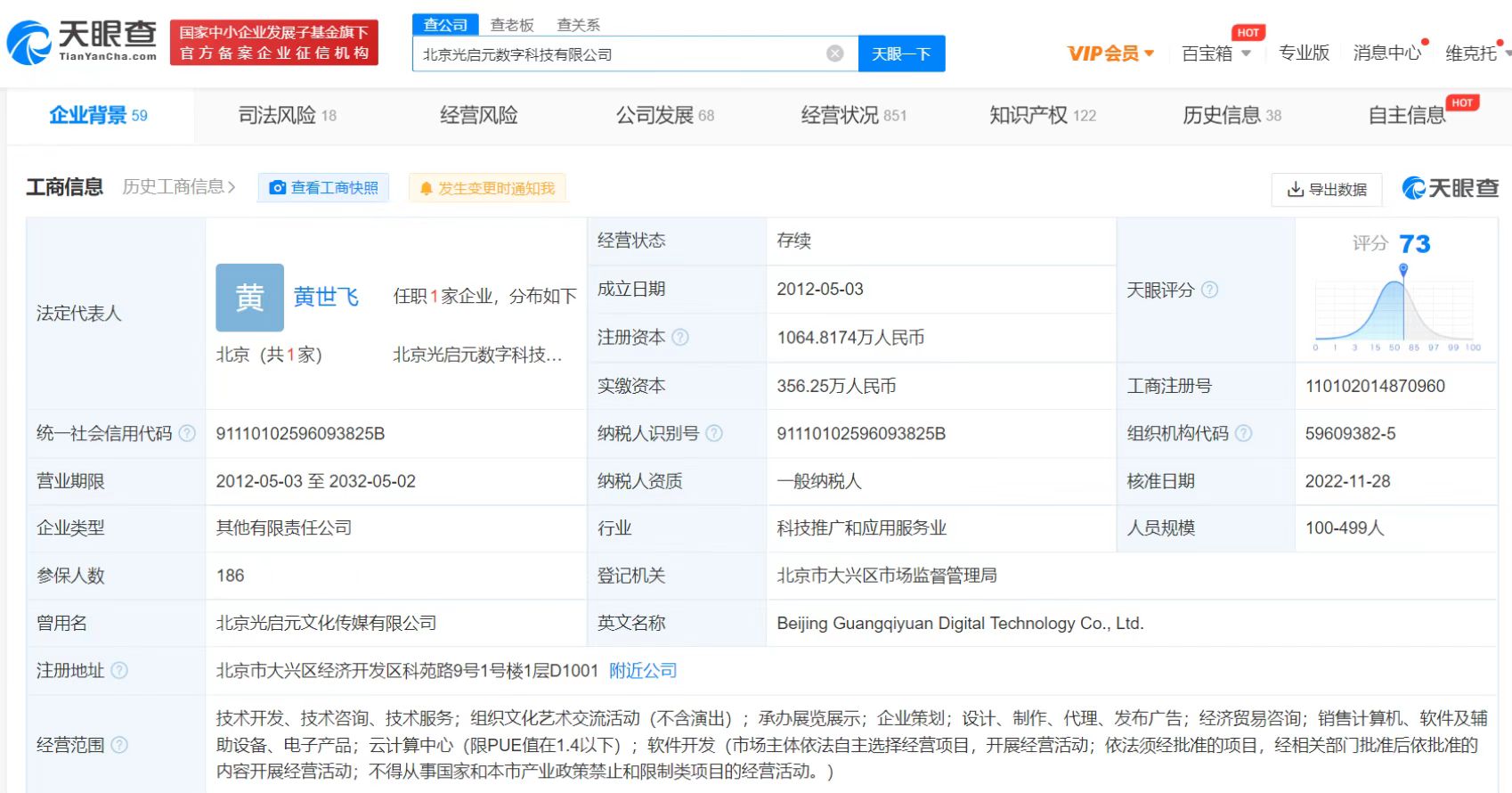This screenshot has height=793, width=1512.
Task: Click help icon next to 统一社会信用代码
Action: [187, 433]
